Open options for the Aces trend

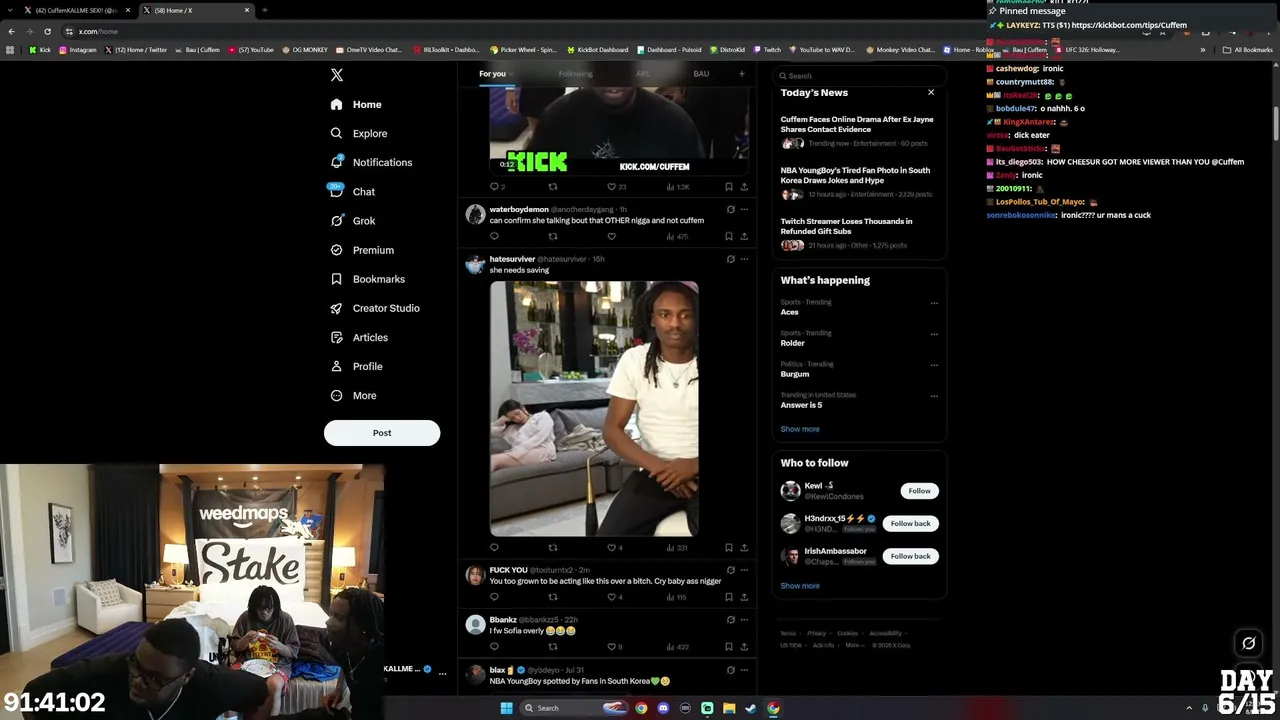[934, 303]
